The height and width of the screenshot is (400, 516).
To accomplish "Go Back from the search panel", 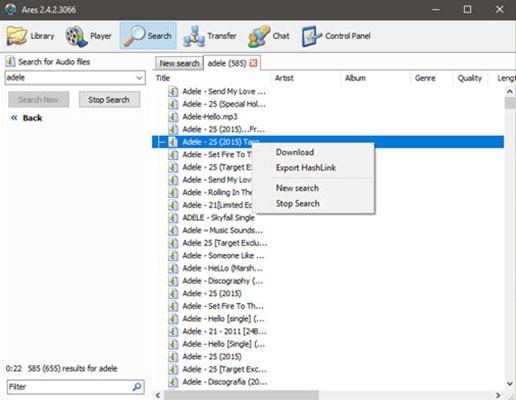I will pos(26,118).
